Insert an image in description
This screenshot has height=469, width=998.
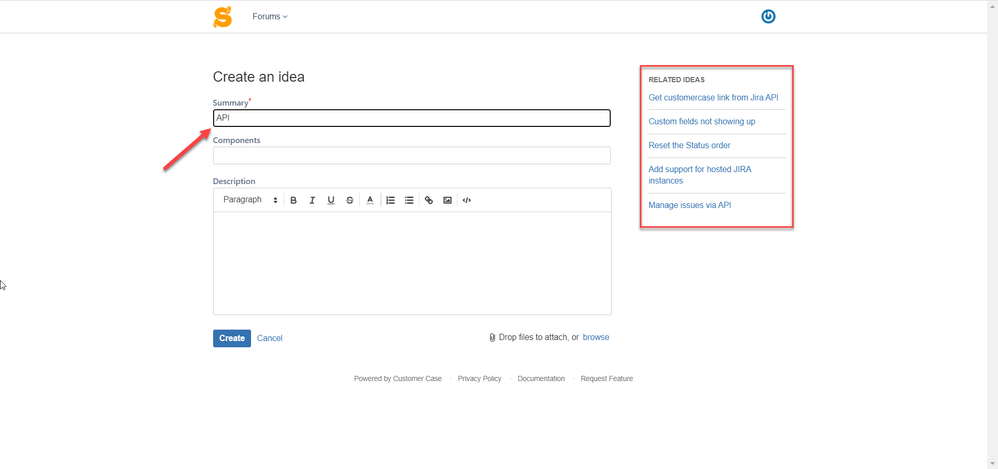coord(447,200)
